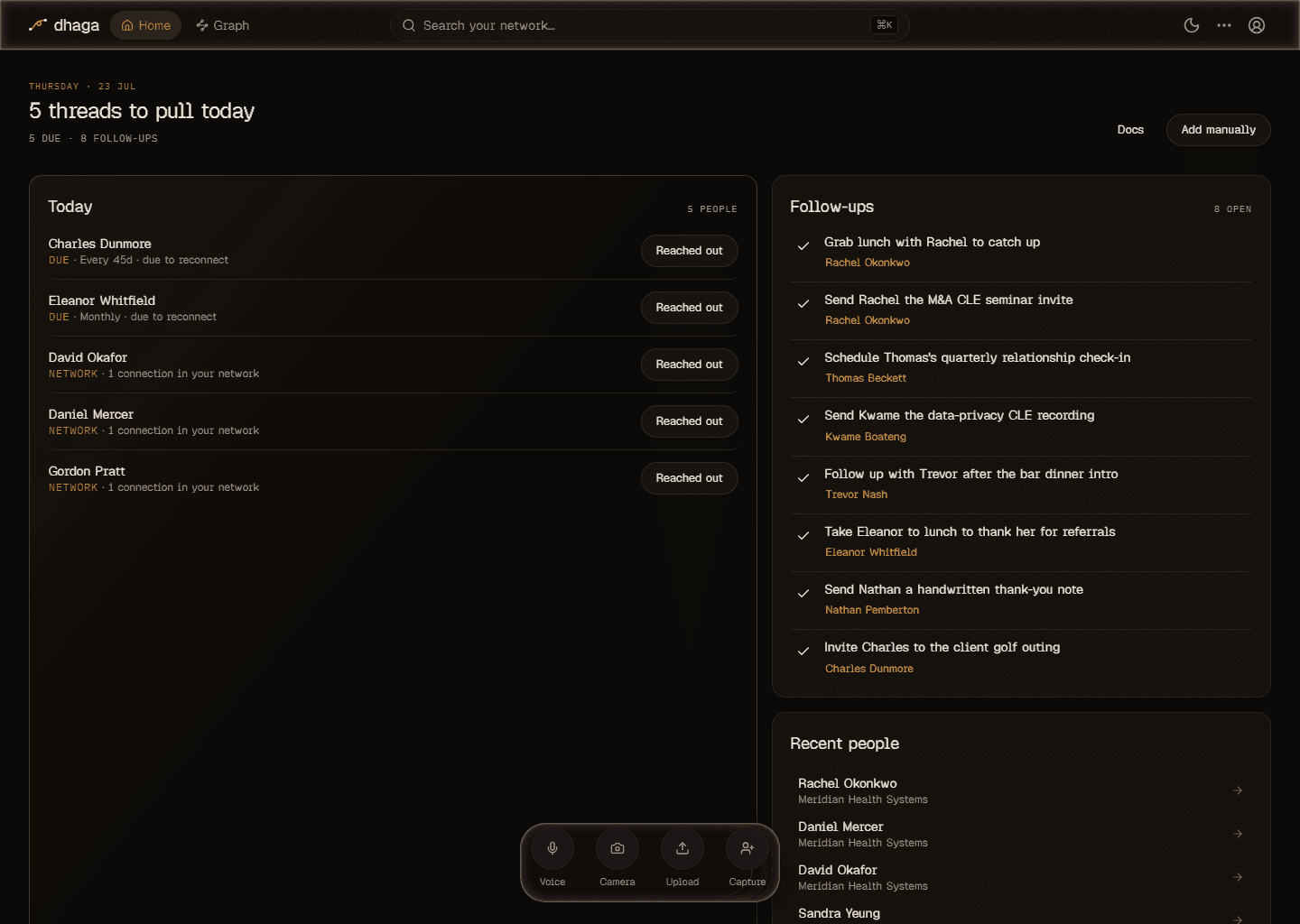Click the '8 OPEN' follow-ups count
1300x924 pixels.
pos(1232,209)
